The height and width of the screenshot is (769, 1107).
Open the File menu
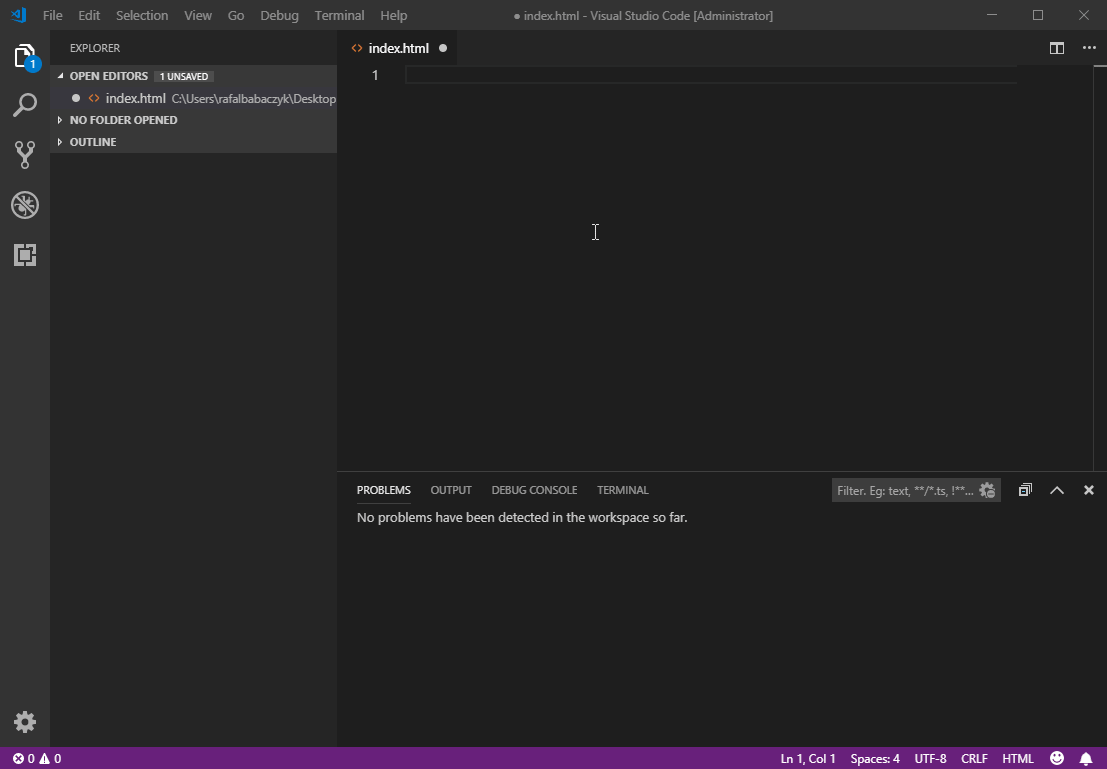point(52,15)
